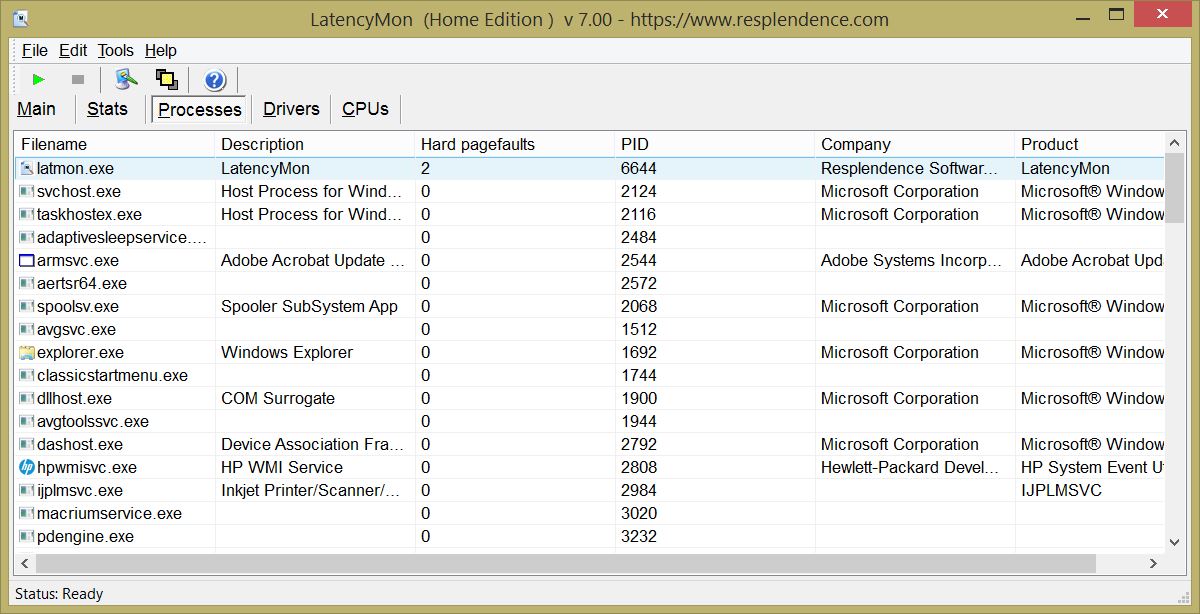Click the icon beside avgtoolssvc.exe
1200x614 pixels.
[27, 422]
